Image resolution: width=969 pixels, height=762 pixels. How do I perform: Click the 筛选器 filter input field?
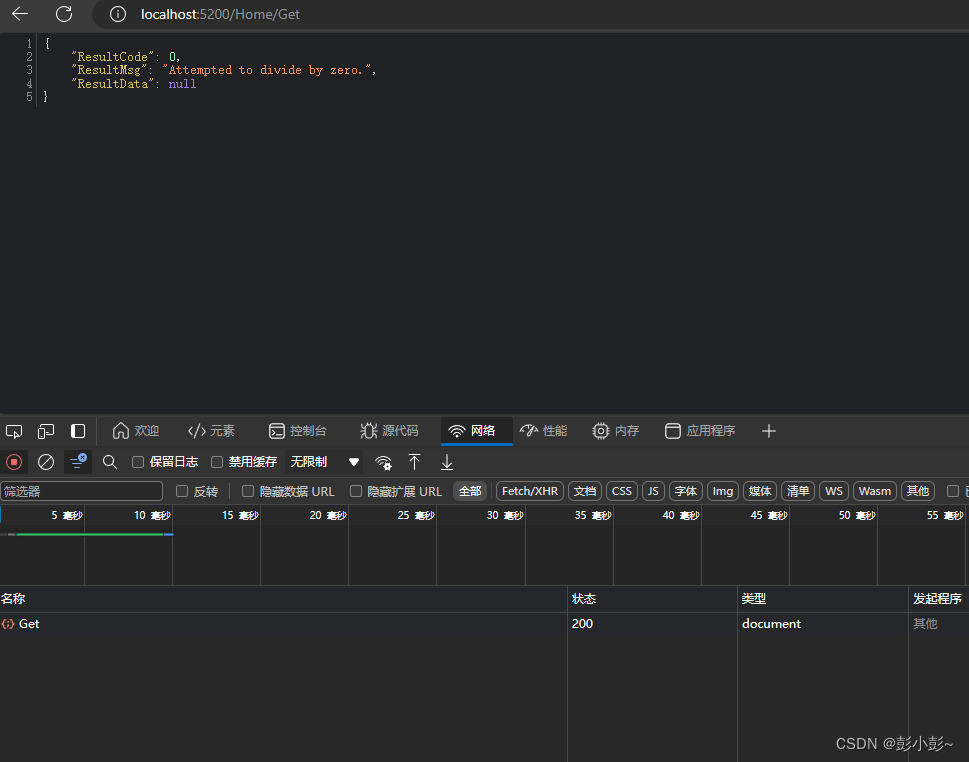(82, 491)
